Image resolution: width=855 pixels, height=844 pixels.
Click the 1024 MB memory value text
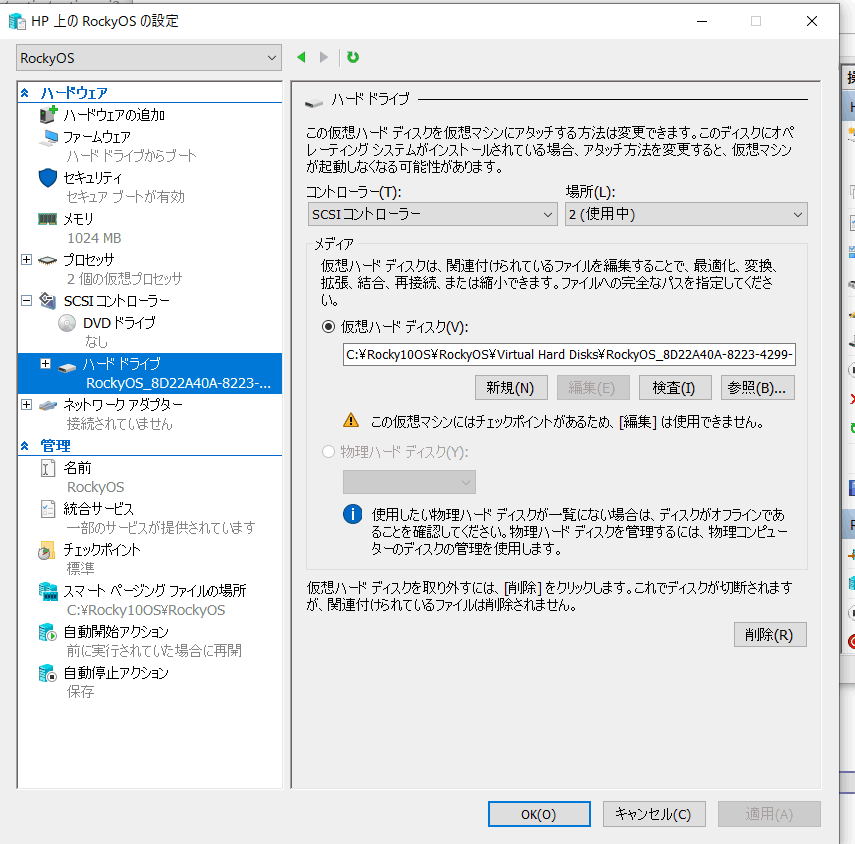click(94, 238)
